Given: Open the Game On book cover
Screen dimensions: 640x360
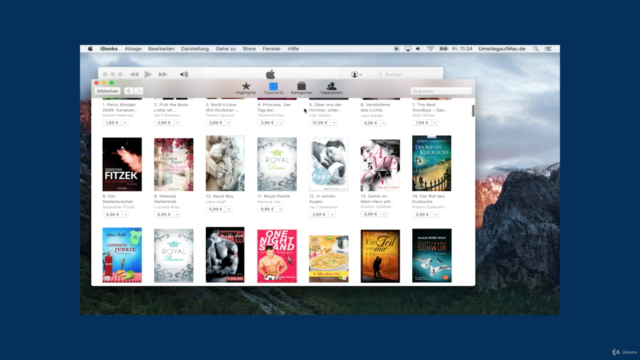Looking at the screenshot, I should coord(380,165).
